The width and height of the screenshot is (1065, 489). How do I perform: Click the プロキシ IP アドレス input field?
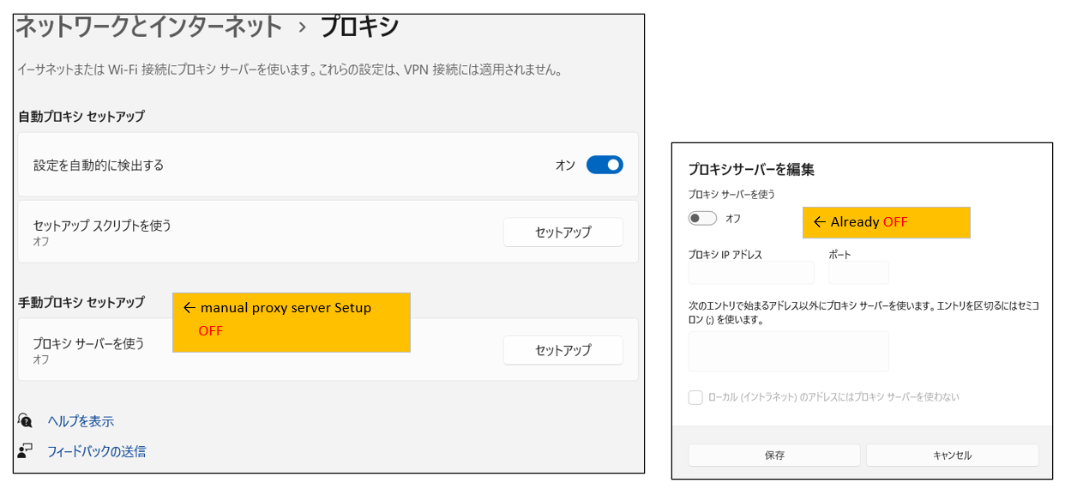pos(751,272)
